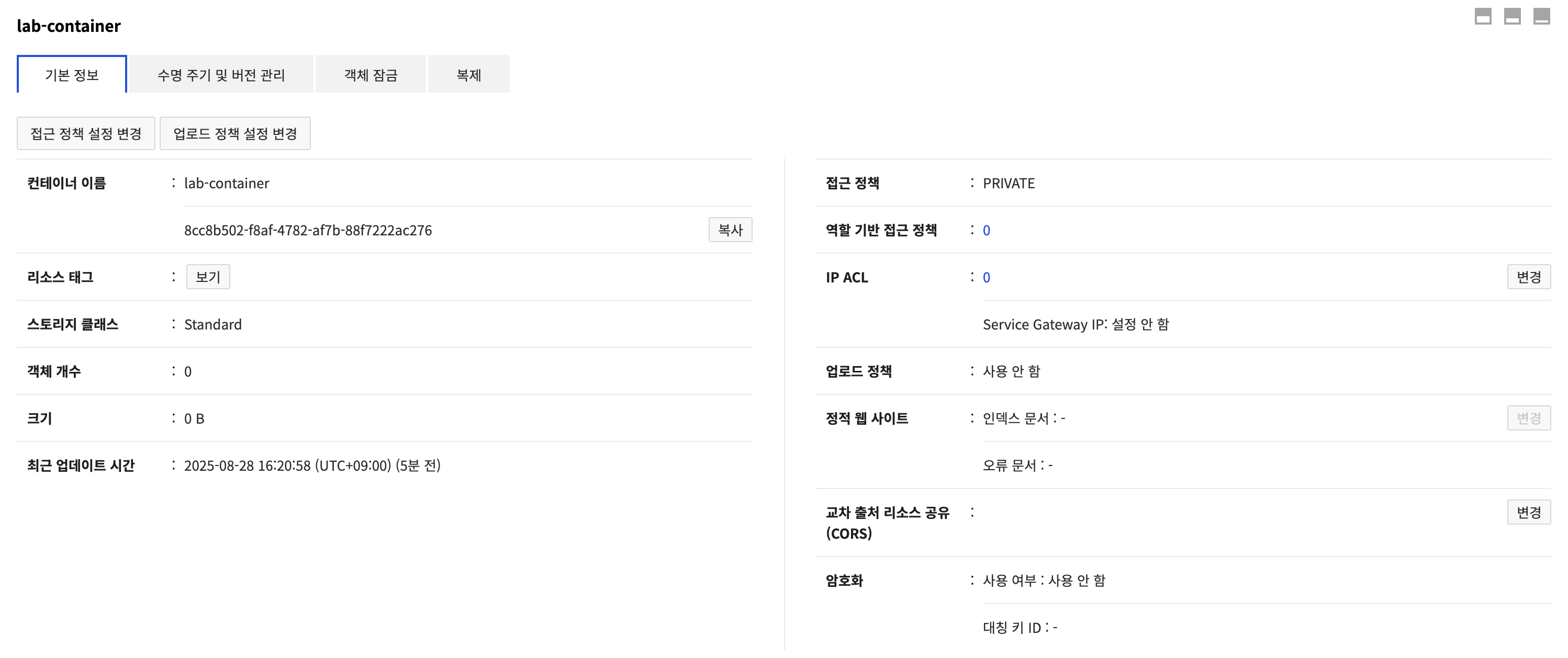Click the Standard storage class value
The image size is (1568, 658).
click(x=212, y=324)
